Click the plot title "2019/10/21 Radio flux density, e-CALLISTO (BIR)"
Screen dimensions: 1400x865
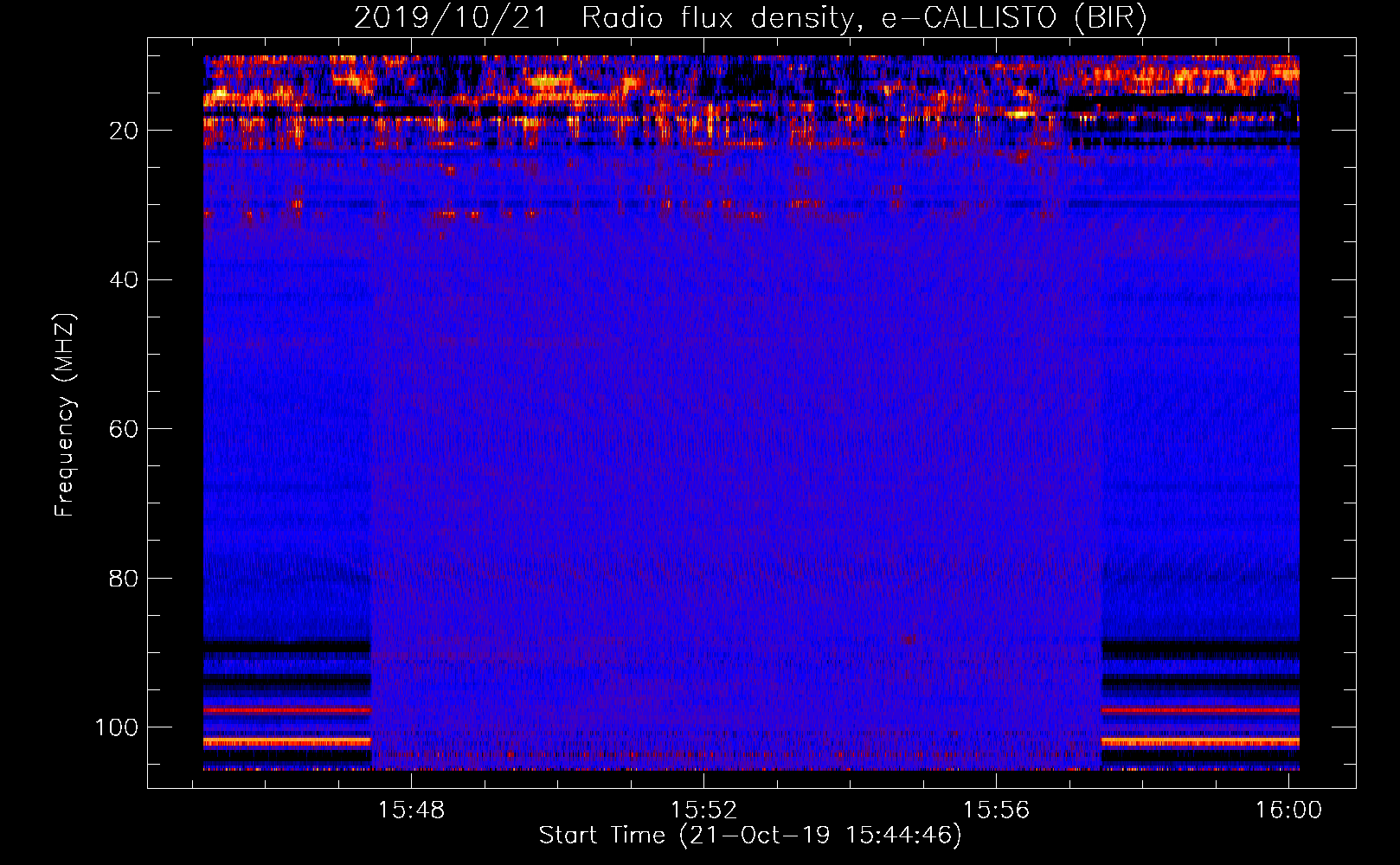[750, 17]
